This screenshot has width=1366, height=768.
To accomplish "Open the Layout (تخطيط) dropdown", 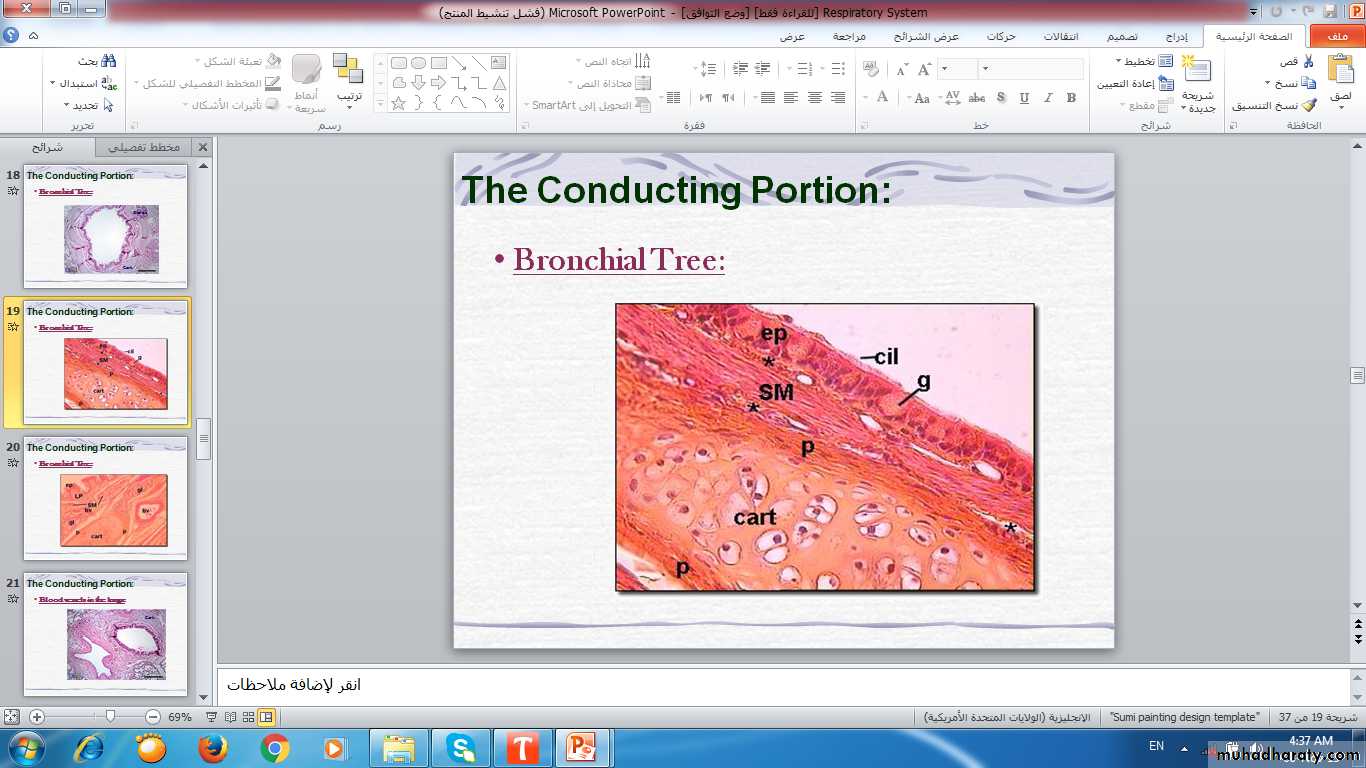I will pyautogui.click(x=1141, y=61).
